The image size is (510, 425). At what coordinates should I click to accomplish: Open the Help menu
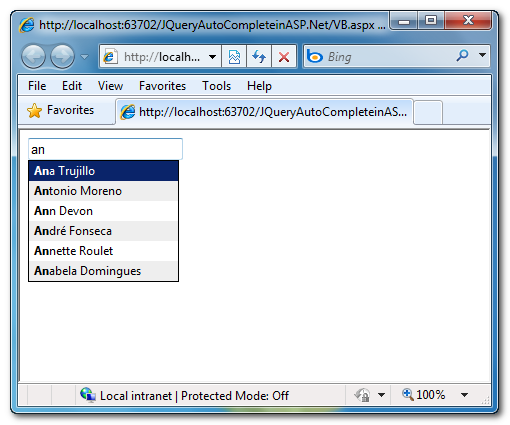tap(259, 86)
